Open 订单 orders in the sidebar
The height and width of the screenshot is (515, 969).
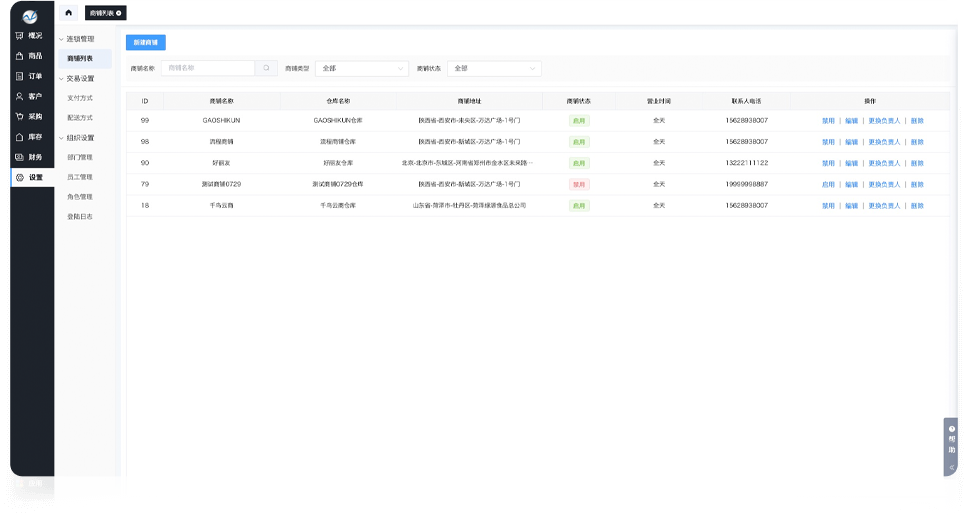(x=28, y=76)
